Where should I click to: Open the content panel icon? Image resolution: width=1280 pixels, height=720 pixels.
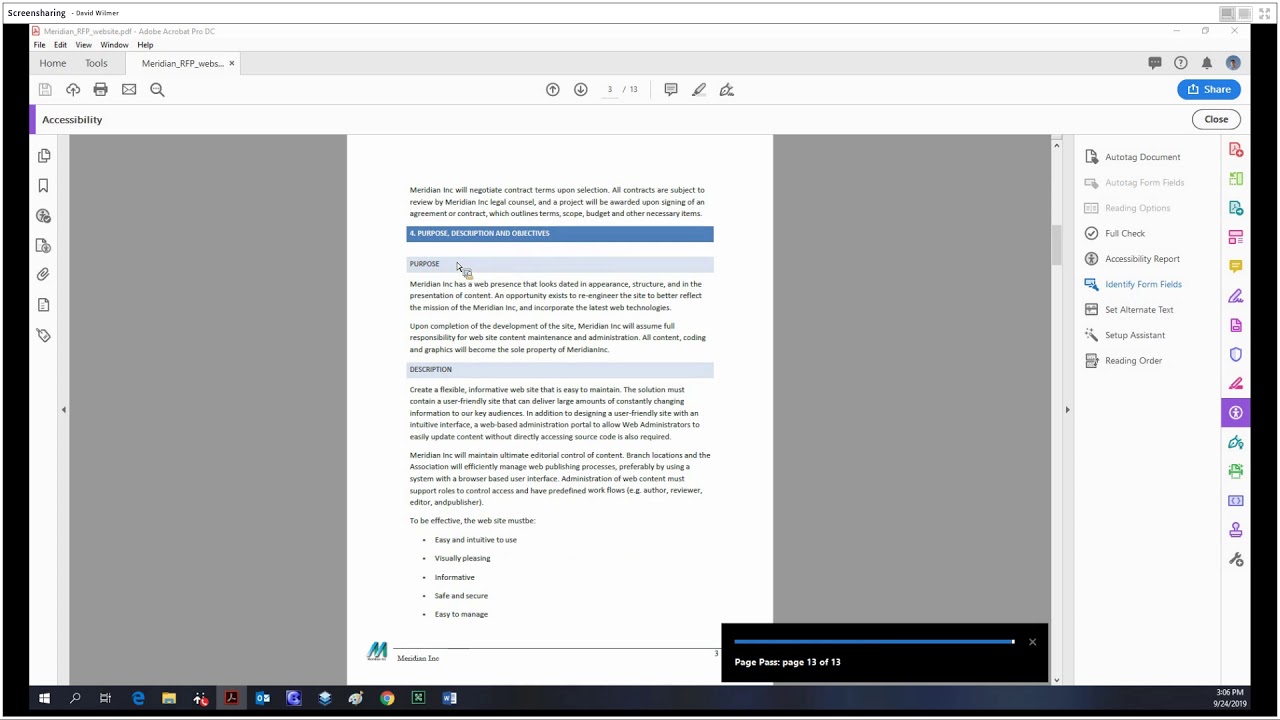click(x=44, y=305)
